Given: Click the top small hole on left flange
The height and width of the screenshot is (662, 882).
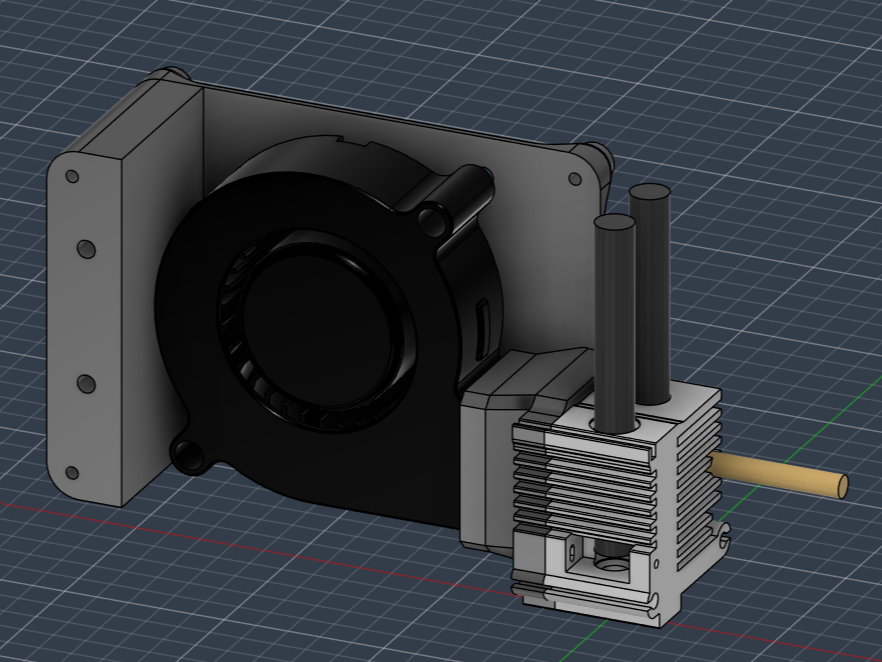Looking at the screenshot, I should click(x=72, y=177).
